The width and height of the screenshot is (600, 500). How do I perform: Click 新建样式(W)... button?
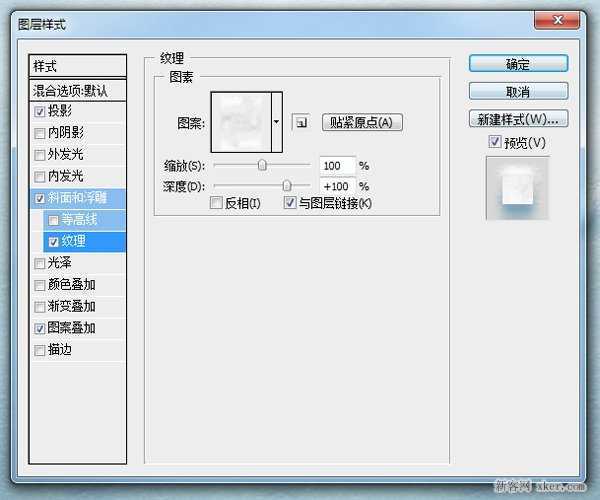(518, 119)
